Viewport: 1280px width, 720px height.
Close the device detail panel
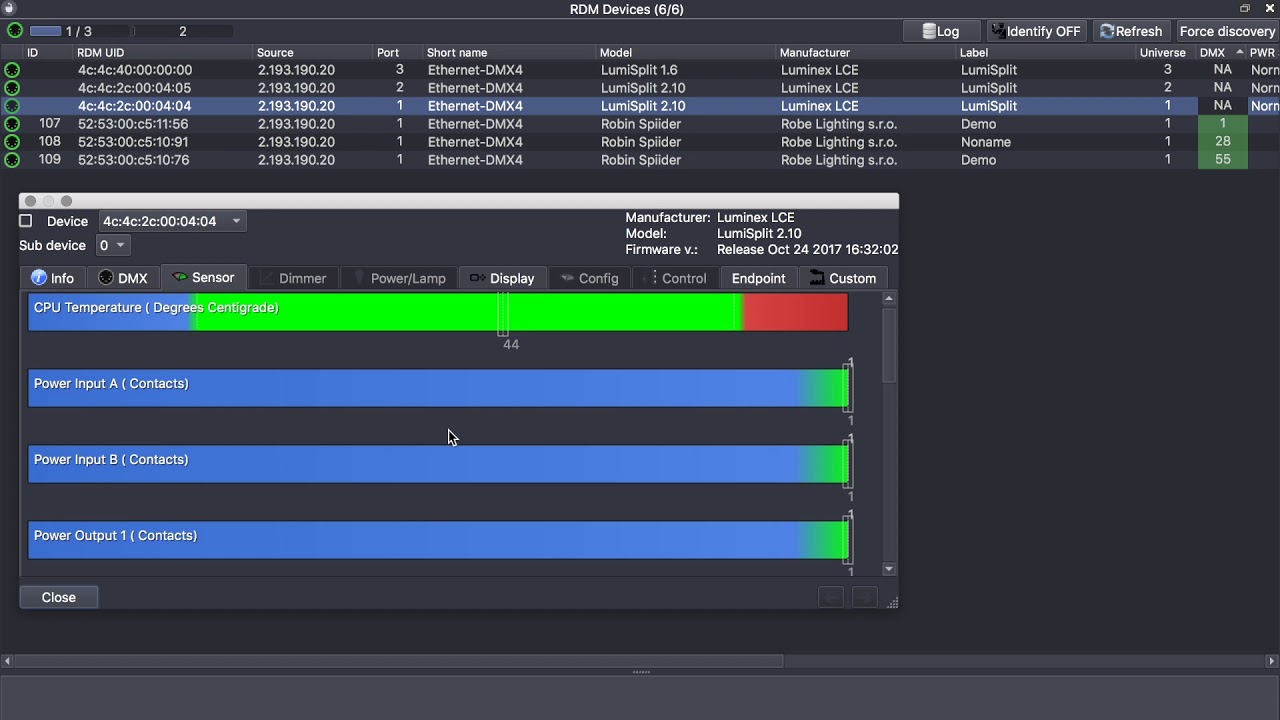(58, 597)
